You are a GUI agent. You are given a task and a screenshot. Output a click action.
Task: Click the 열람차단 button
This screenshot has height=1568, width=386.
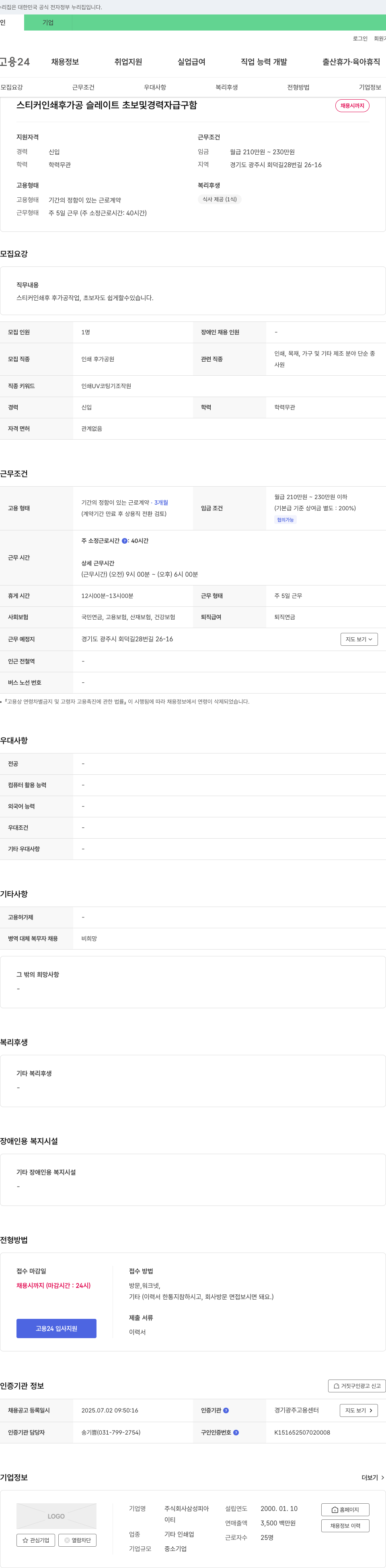point(77,1540)
